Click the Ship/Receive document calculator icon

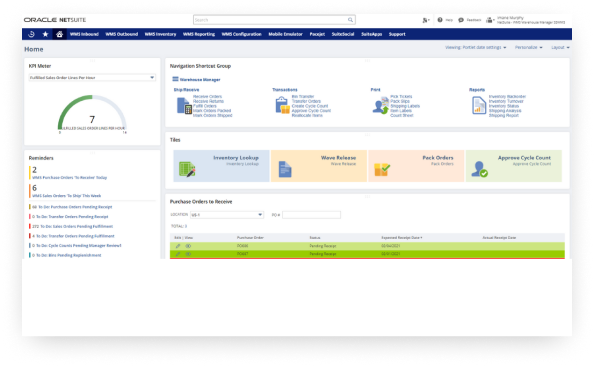[x=184, y=106]
